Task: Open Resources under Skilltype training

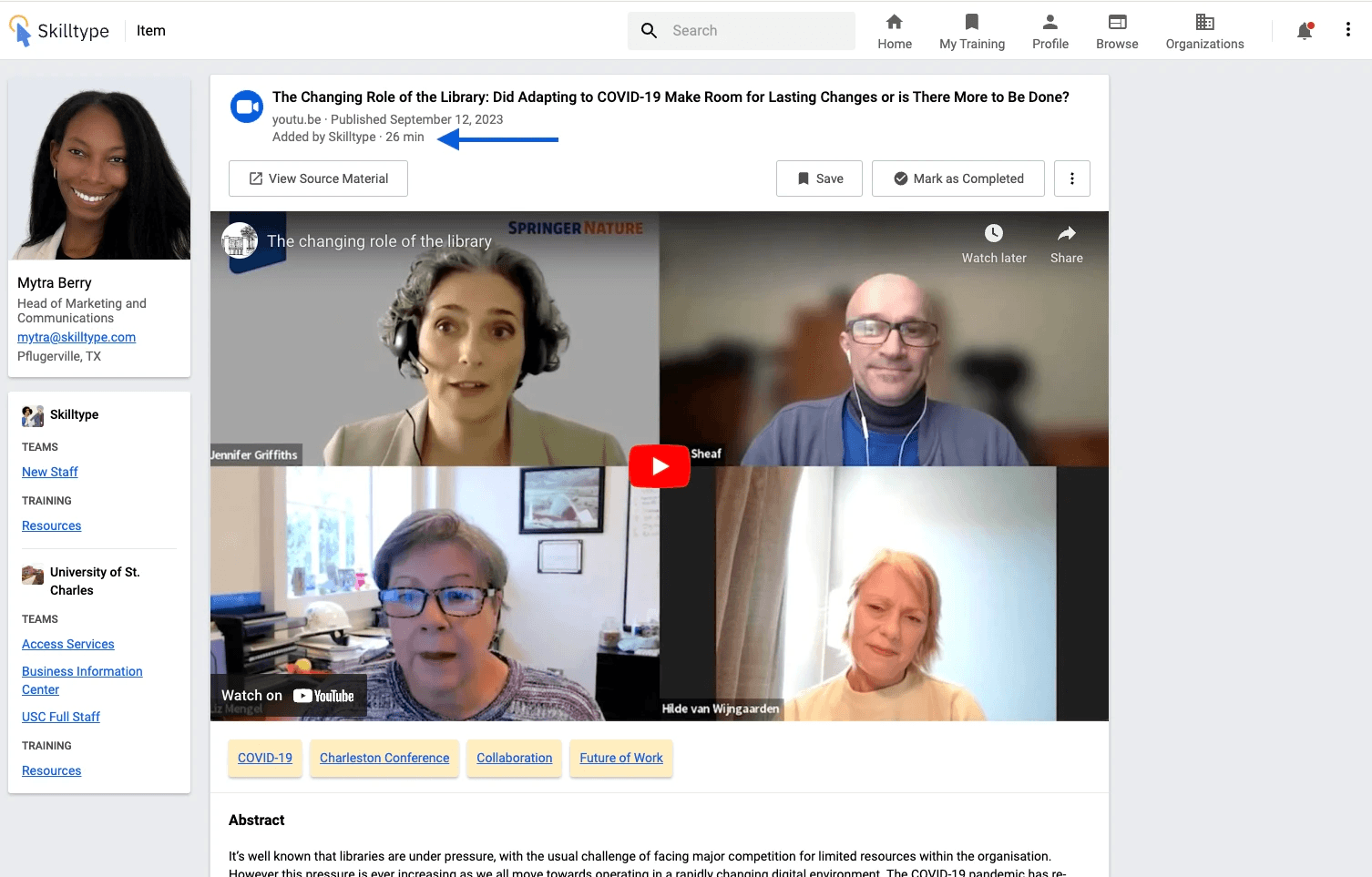Action: pyautogui.click(x=52, y=525)
